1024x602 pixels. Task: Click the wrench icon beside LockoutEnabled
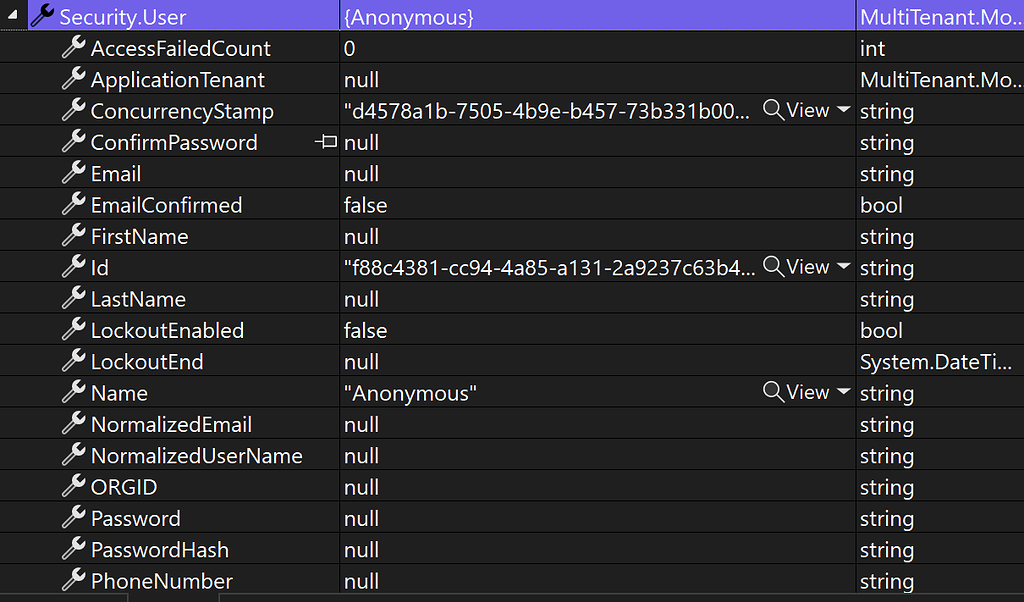tap(73, 331)
